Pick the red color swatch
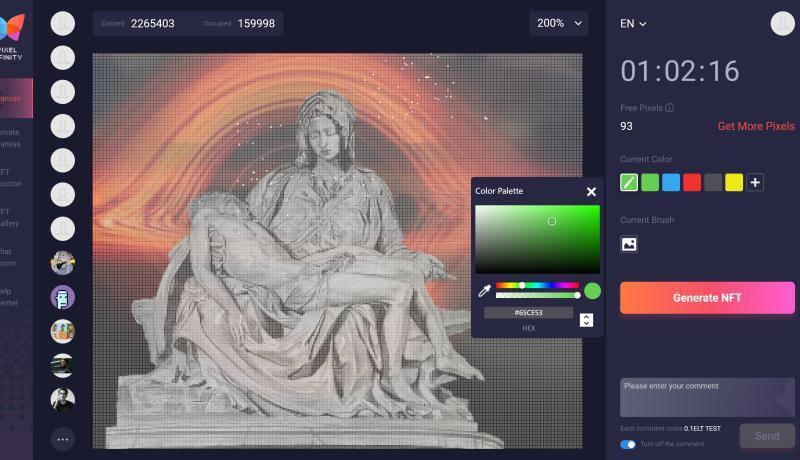 [x=692, y=183]
